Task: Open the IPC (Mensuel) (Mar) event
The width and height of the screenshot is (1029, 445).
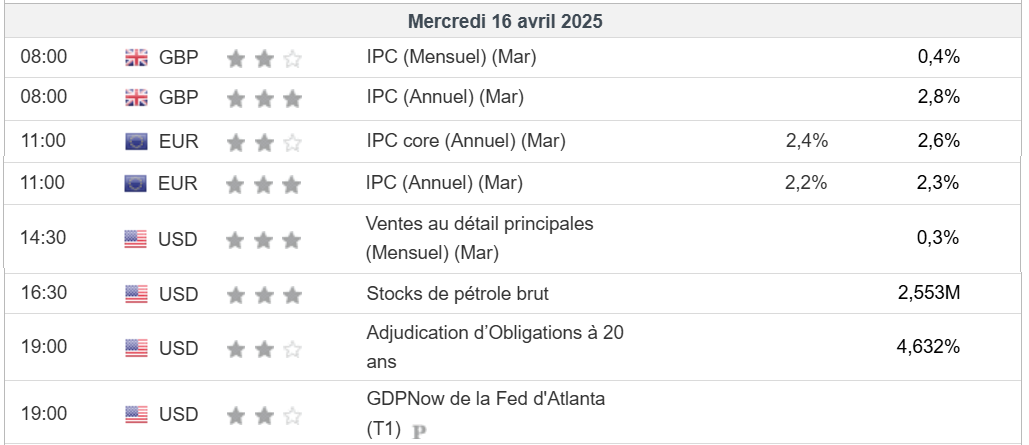Action: point(451,58)
